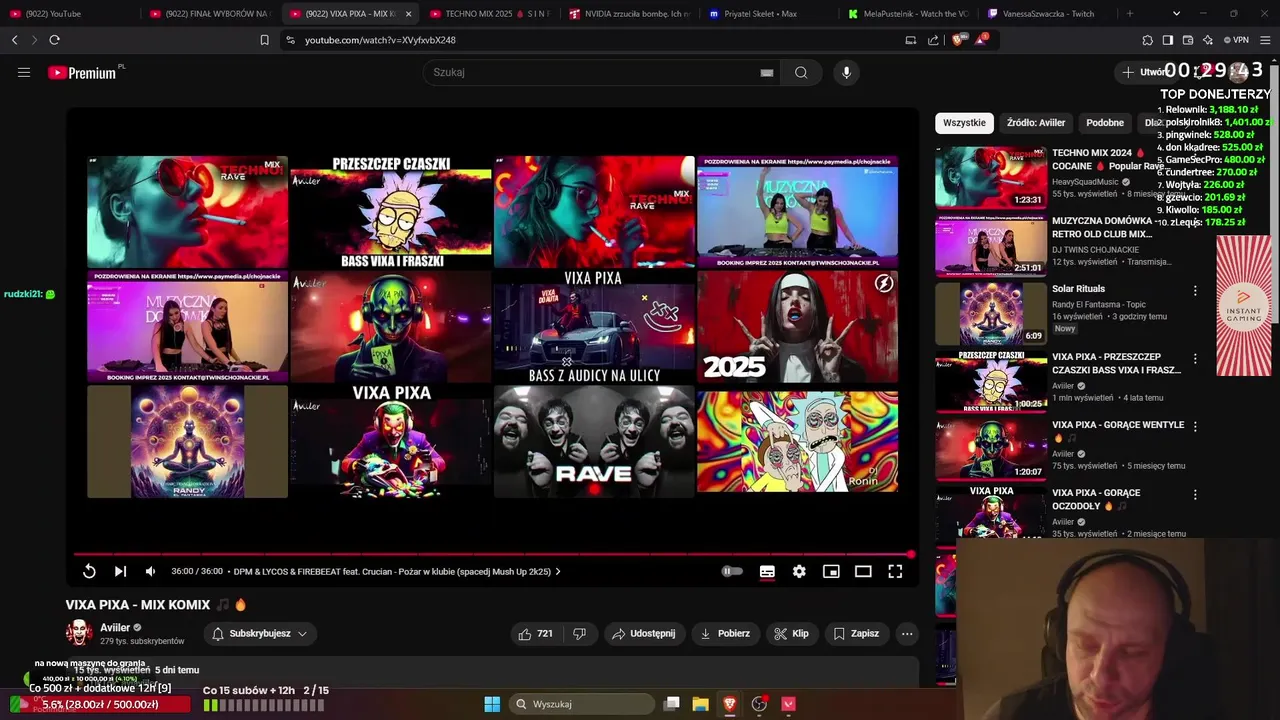
Task: Click the Windows taskbar Wyszukaj search box
Action: [582, 704]
